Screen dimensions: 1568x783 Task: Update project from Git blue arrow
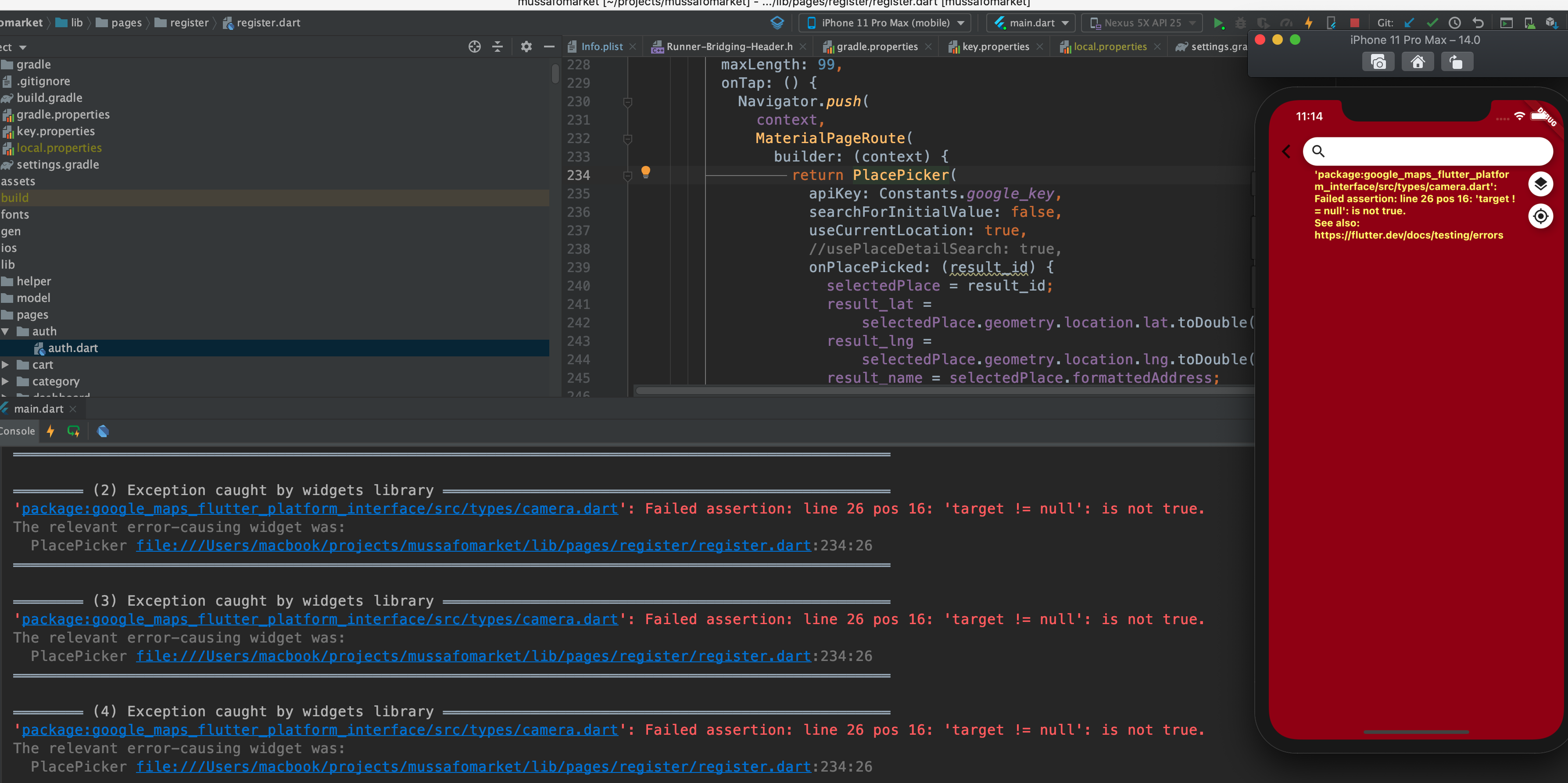tap(1409, 23)
